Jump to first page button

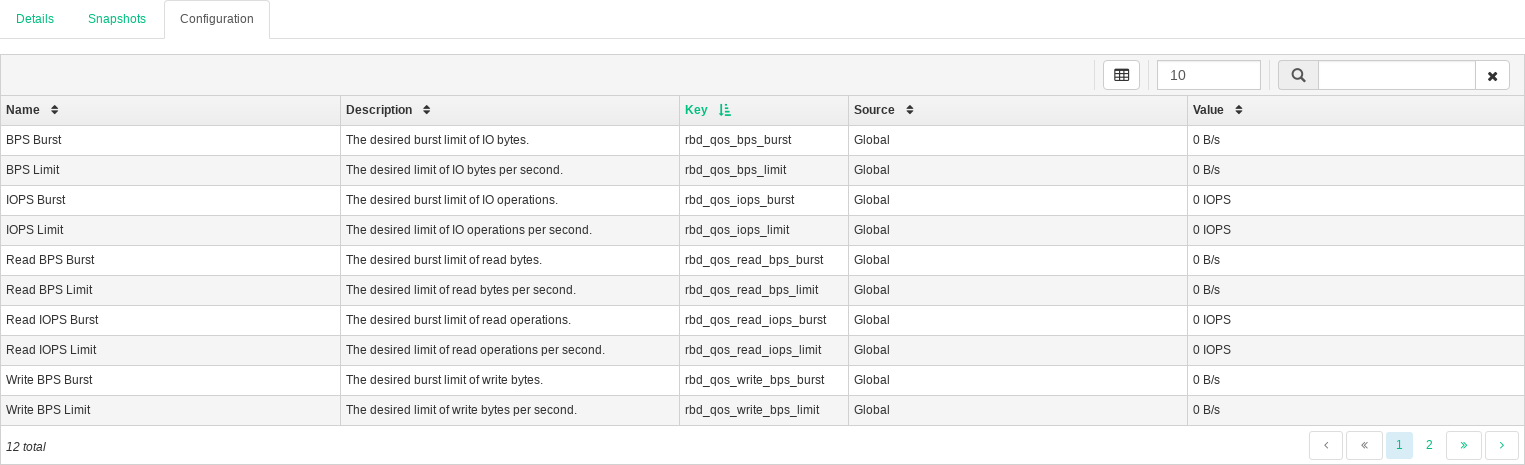(1364, 445)
